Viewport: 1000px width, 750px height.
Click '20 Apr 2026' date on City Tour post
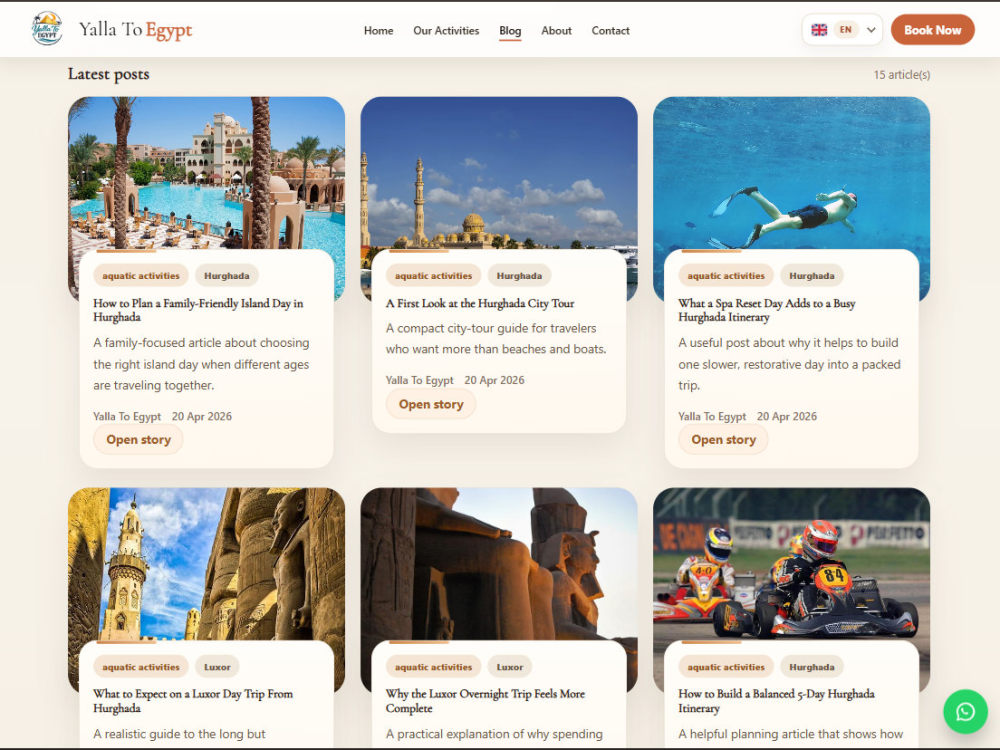point(494,380)
